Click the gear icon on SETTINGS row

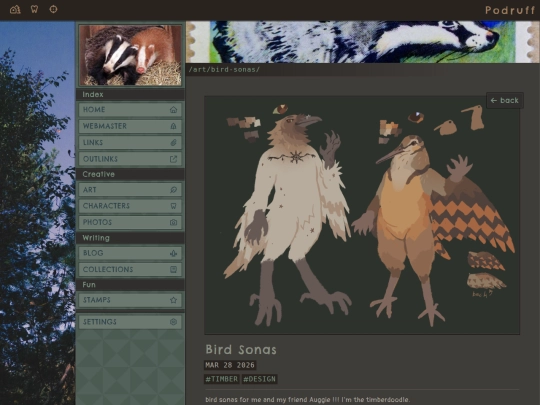[x=174, y=322]
